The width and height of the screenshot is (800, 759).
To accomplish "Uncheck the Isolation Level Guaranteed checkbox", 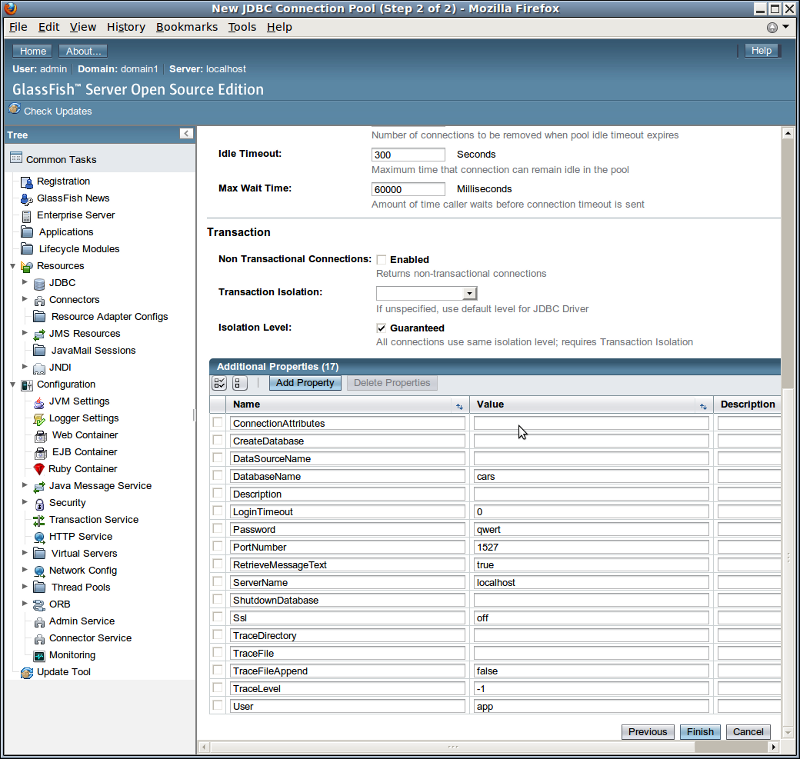I will [x=382, y=328].
